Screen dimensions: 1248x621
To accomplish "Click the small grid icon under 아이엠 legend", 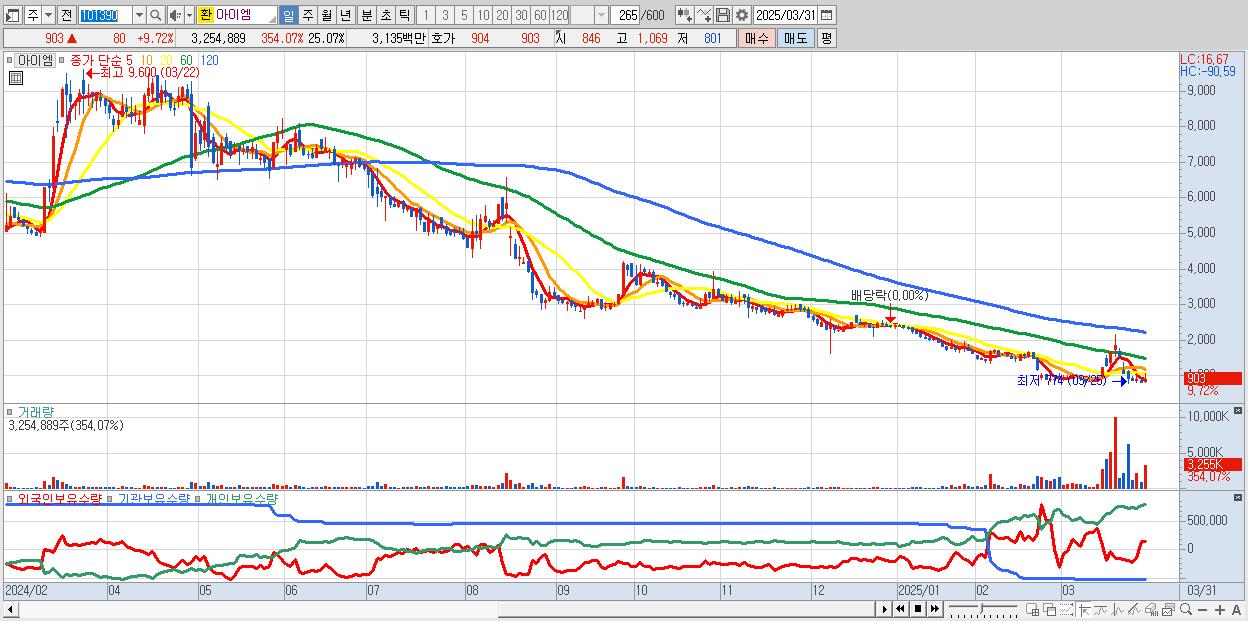I will [16, 78].
